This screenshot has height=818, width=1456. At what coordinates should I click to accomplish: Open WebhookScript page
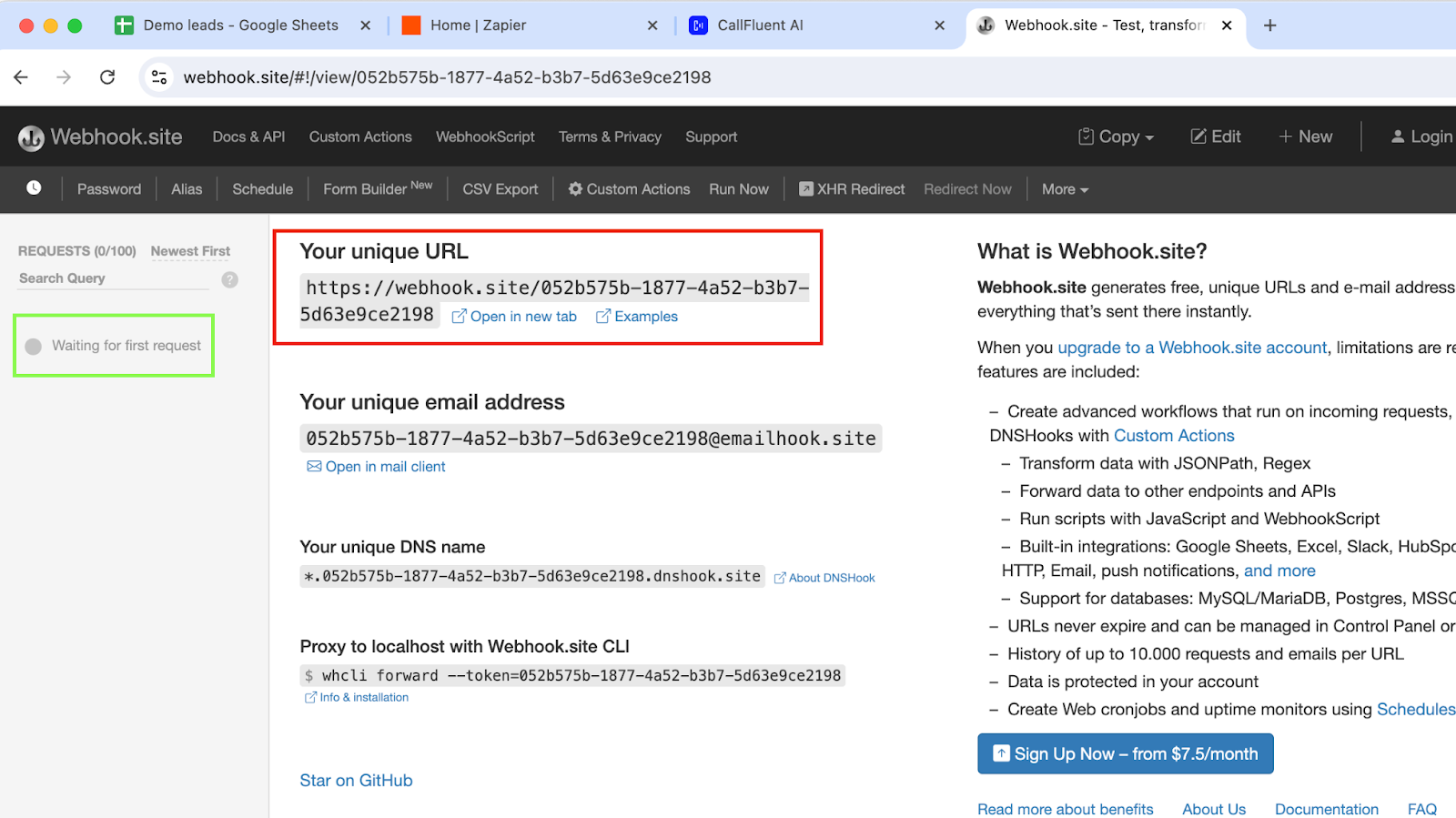click(x=485, y=136)
